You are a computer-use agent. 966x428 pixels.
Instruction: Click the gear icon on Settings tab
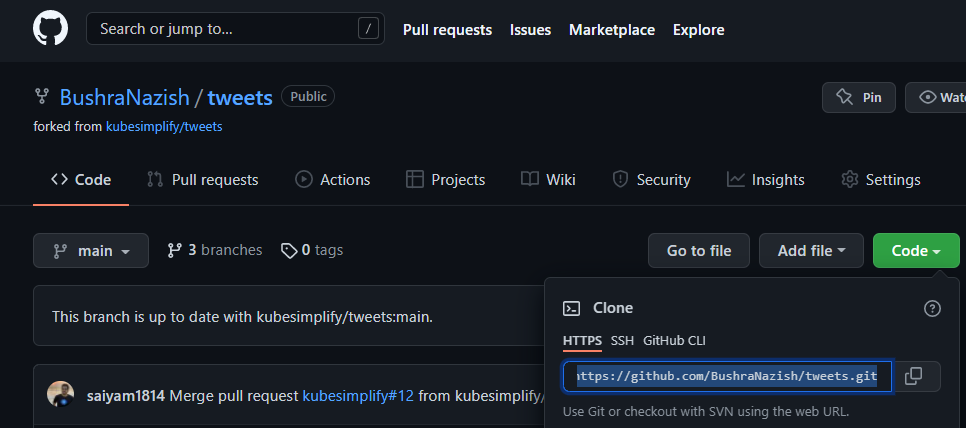[850, 179]
